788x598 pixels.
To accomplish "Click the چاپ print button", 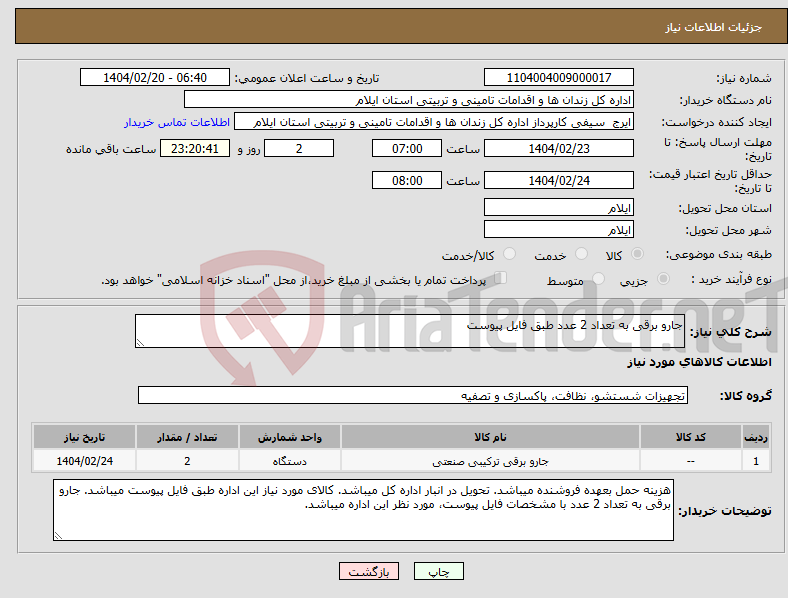I will pyautogui.click(x=439, y=571).
